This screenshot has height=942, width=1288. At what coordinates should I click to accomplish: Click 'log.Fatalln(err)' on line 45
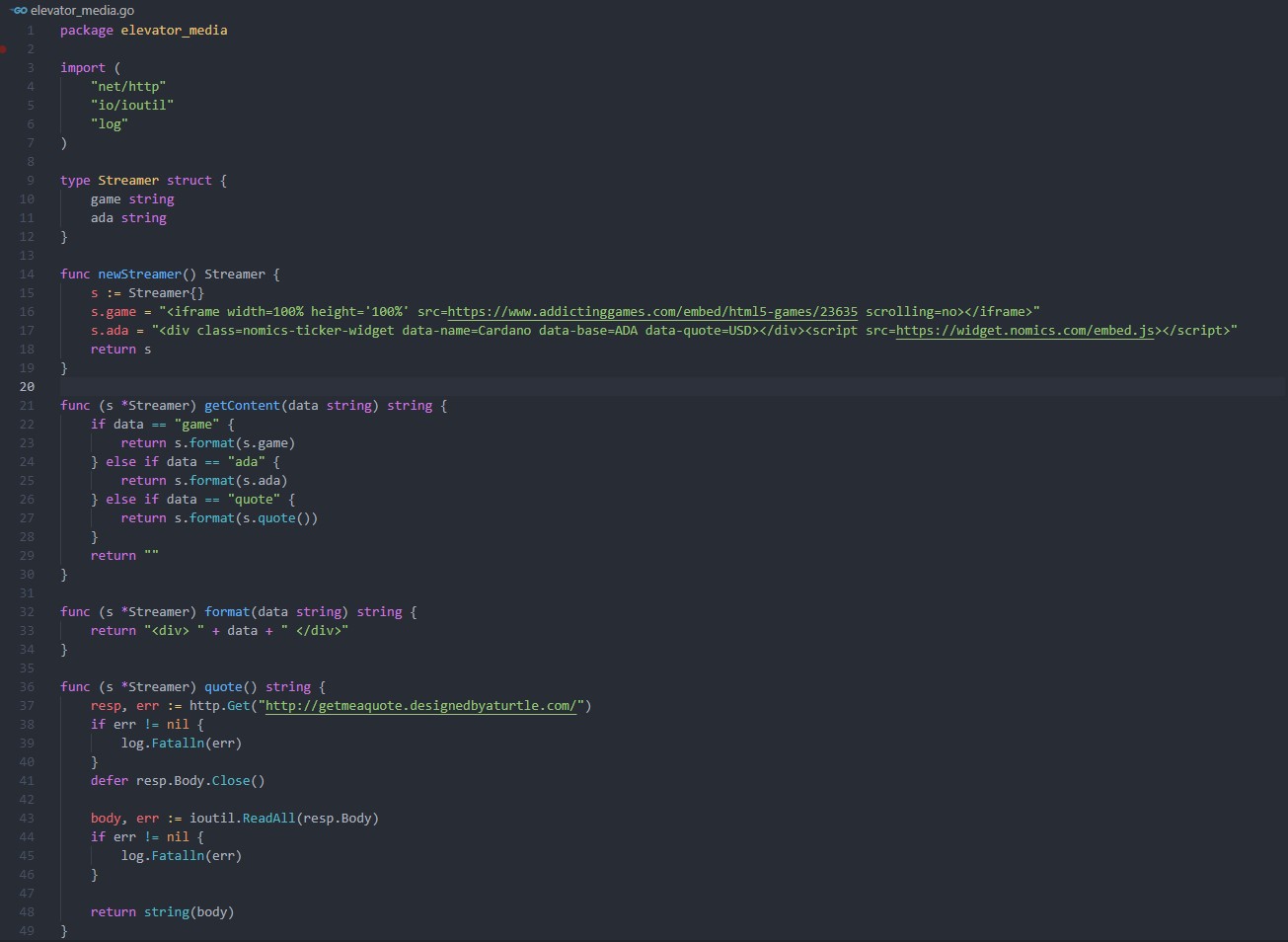point(182,855)
